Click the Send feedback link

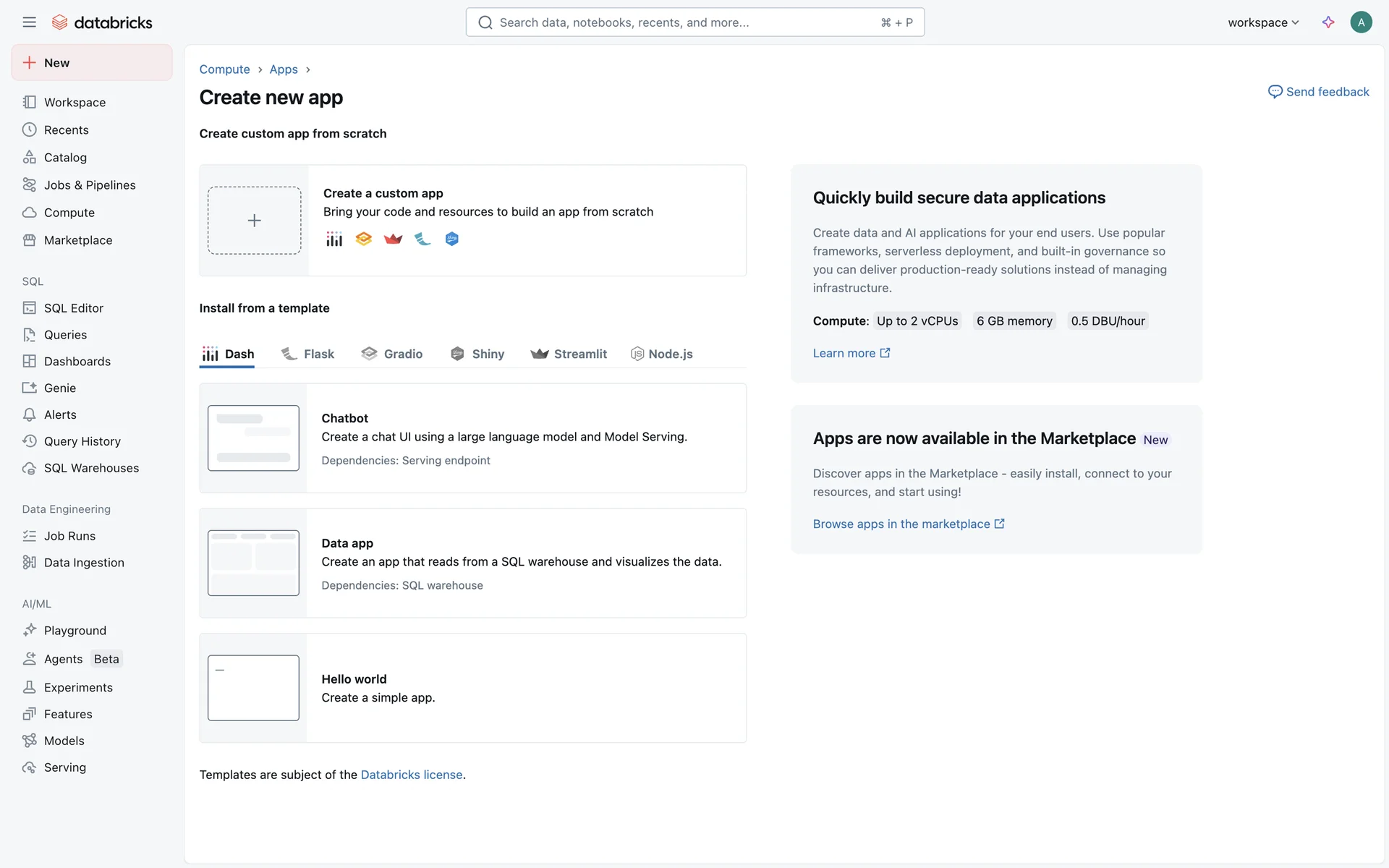(1319, 92)
